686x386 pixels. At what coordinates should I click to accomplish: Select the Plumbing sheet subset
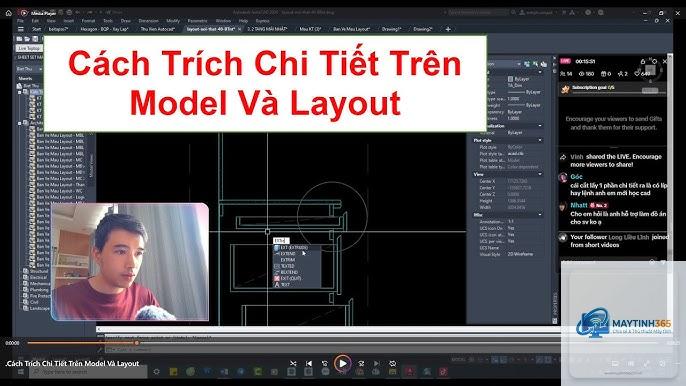(x=39, y=289)
